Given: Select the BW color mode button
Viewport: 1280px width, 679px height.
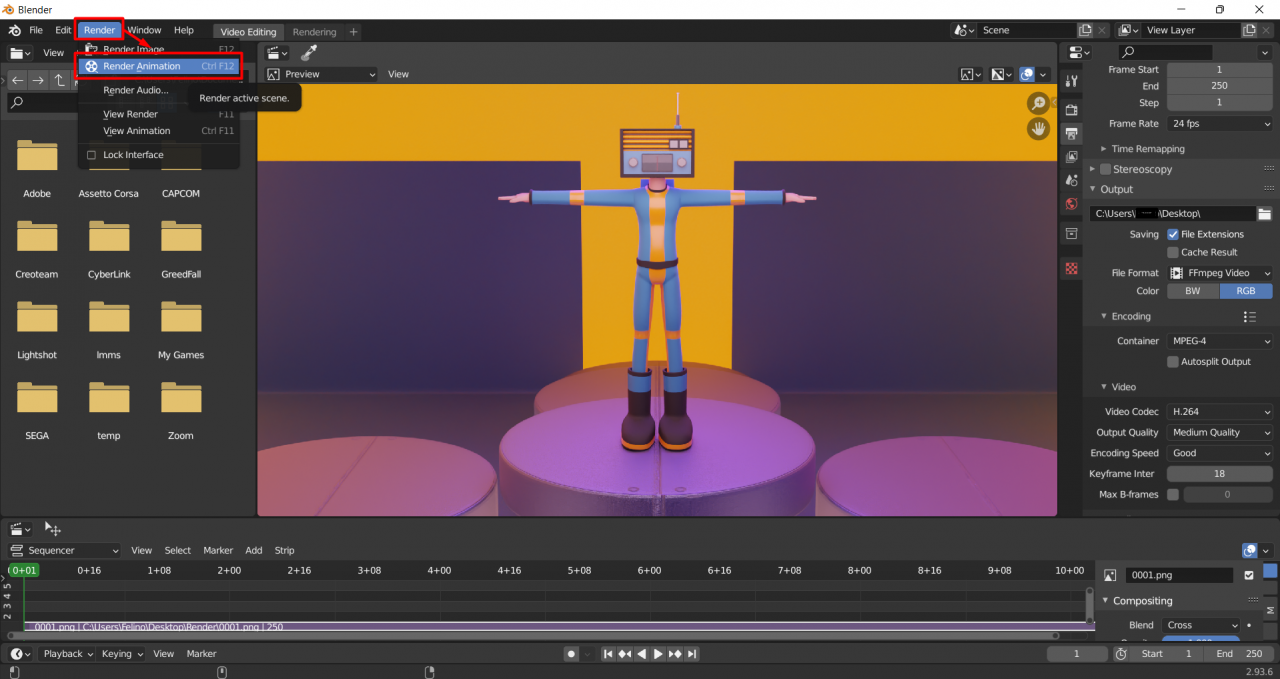Looking at the screenshot, I should pyautogui.click(x=1193, y=291).
